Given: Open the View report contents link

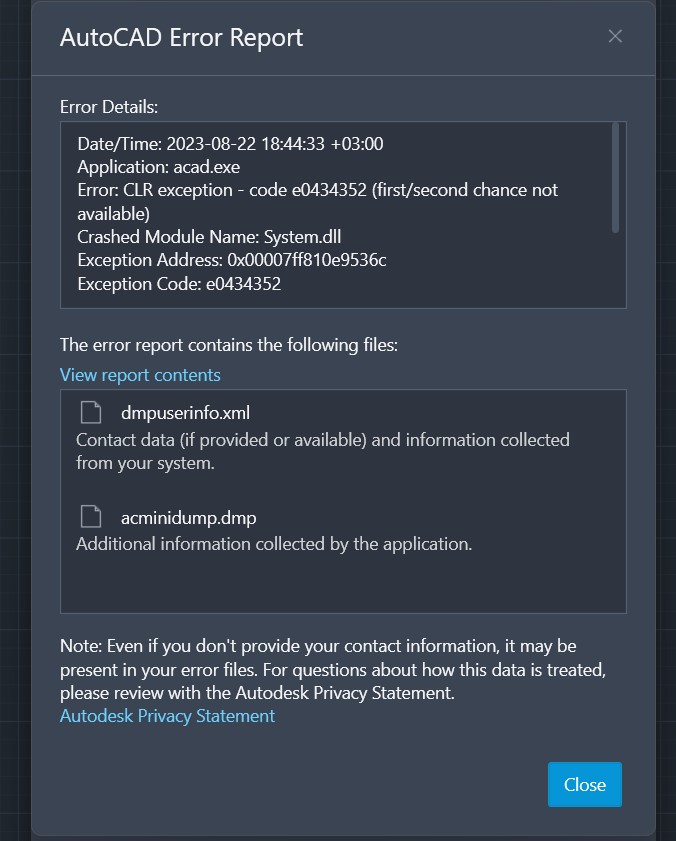Looking at the screenshot, I should [x=140, y=375].
